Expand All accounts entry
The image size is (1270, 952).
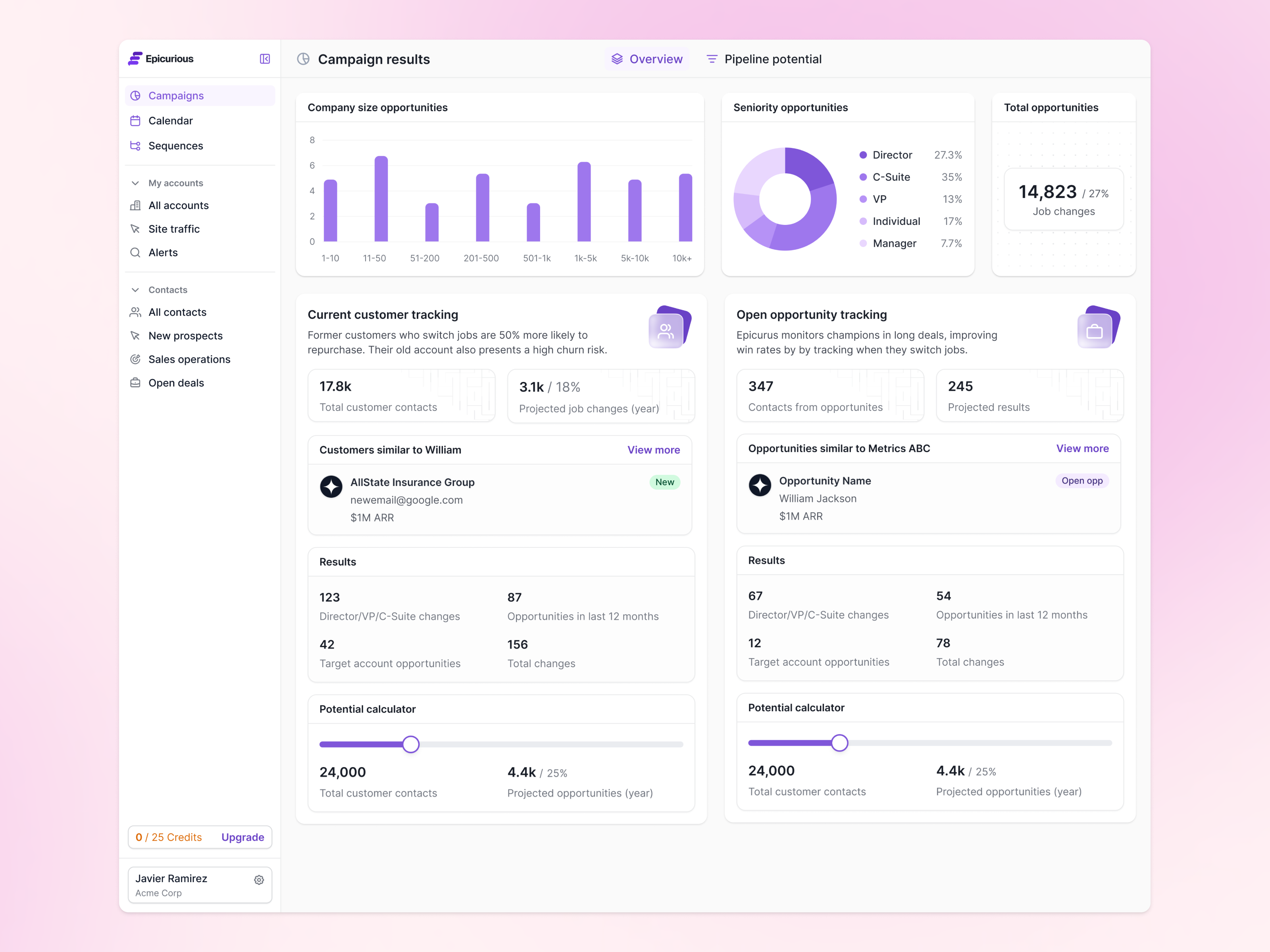[x=179, y=205]
